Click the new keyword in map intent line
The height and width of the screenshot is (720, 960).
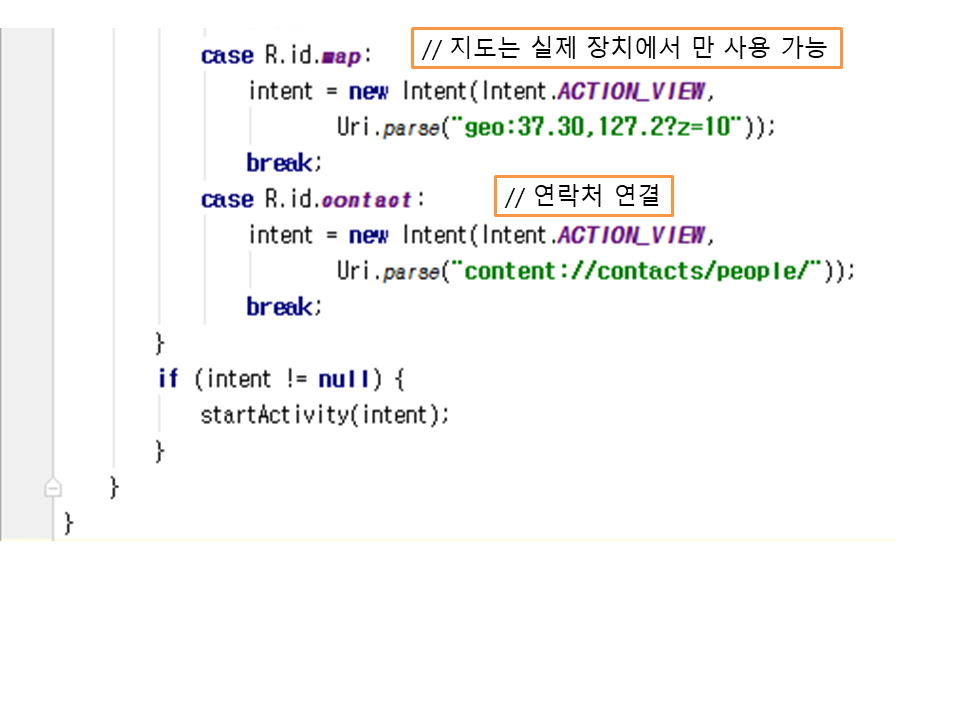(x=368, y=92)
